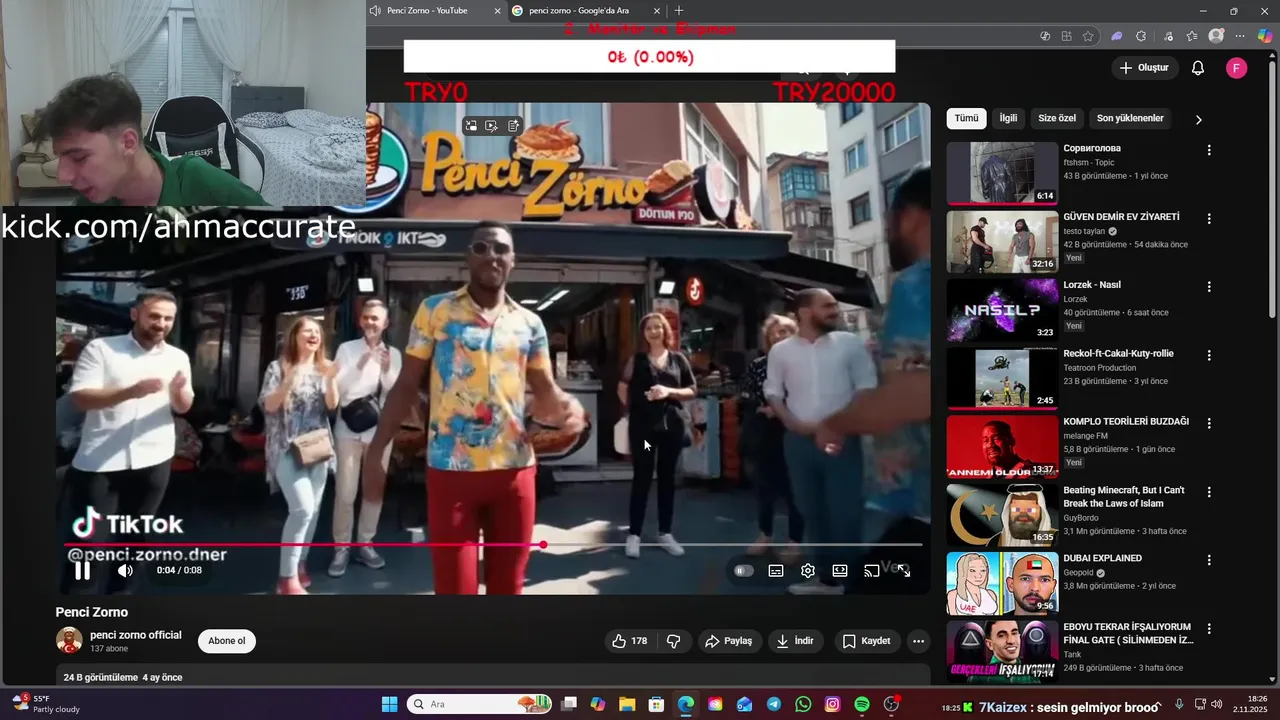
Task: Save video with Kaydet button
Action: click(x=866, y=641)
